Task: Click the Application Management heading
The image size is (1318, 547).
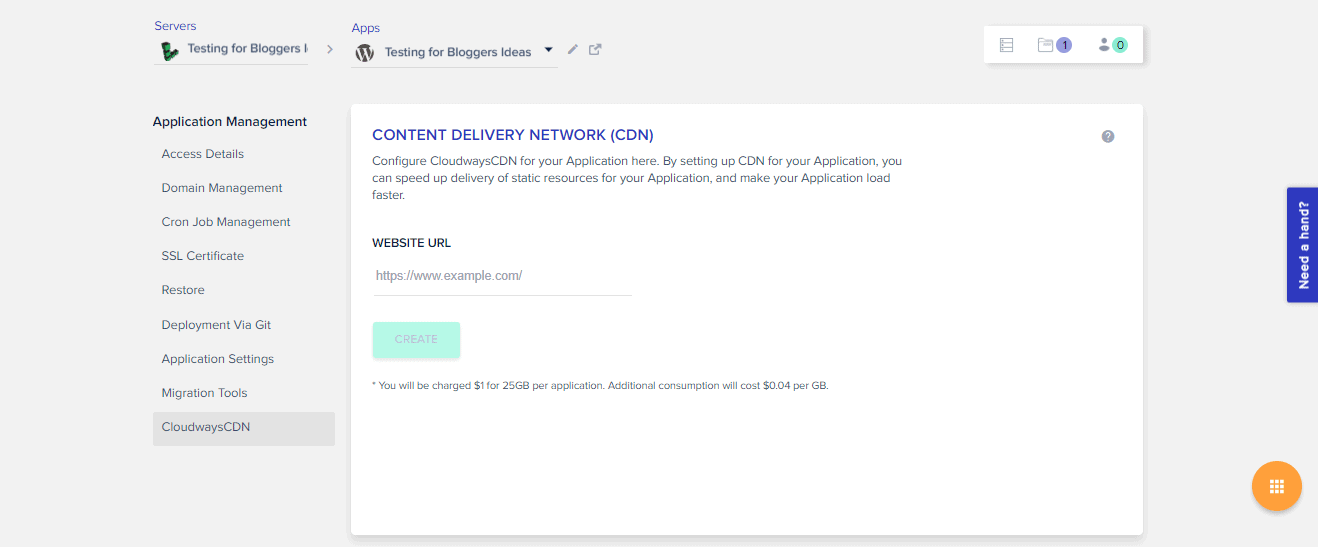Action: (x=230, y=122)
